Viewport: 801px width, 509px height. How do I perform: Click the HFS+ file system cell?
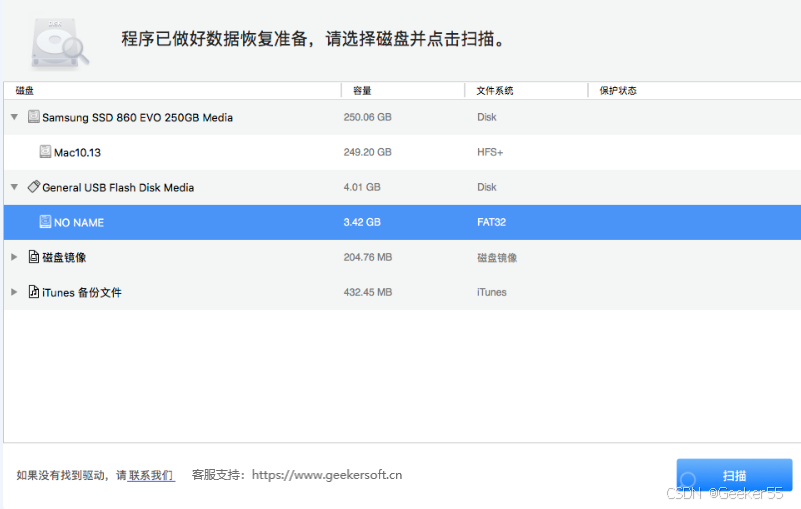[x=490, y=152]
